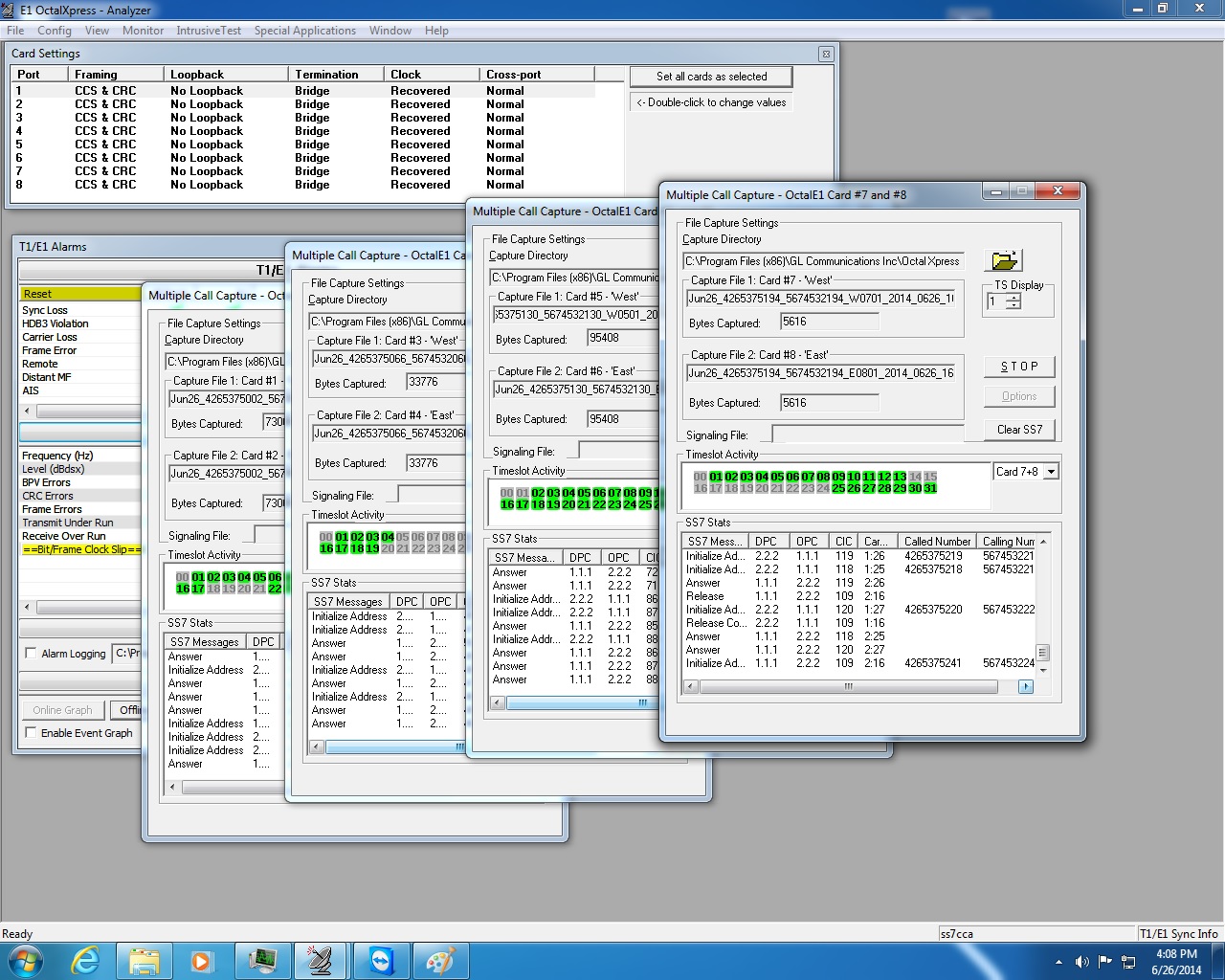
Task: Select the Release row with CIC 109
Action: pyautogui.click(x=858, y=595)
